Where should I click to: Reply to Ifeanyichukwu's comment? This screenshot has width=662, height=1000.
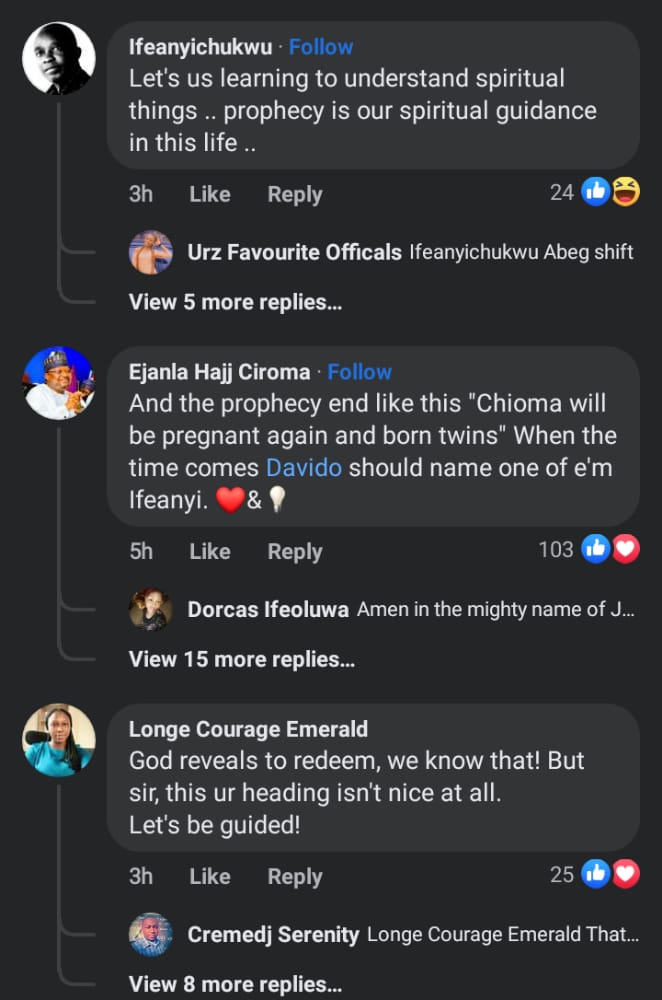[x=294, y=194]
